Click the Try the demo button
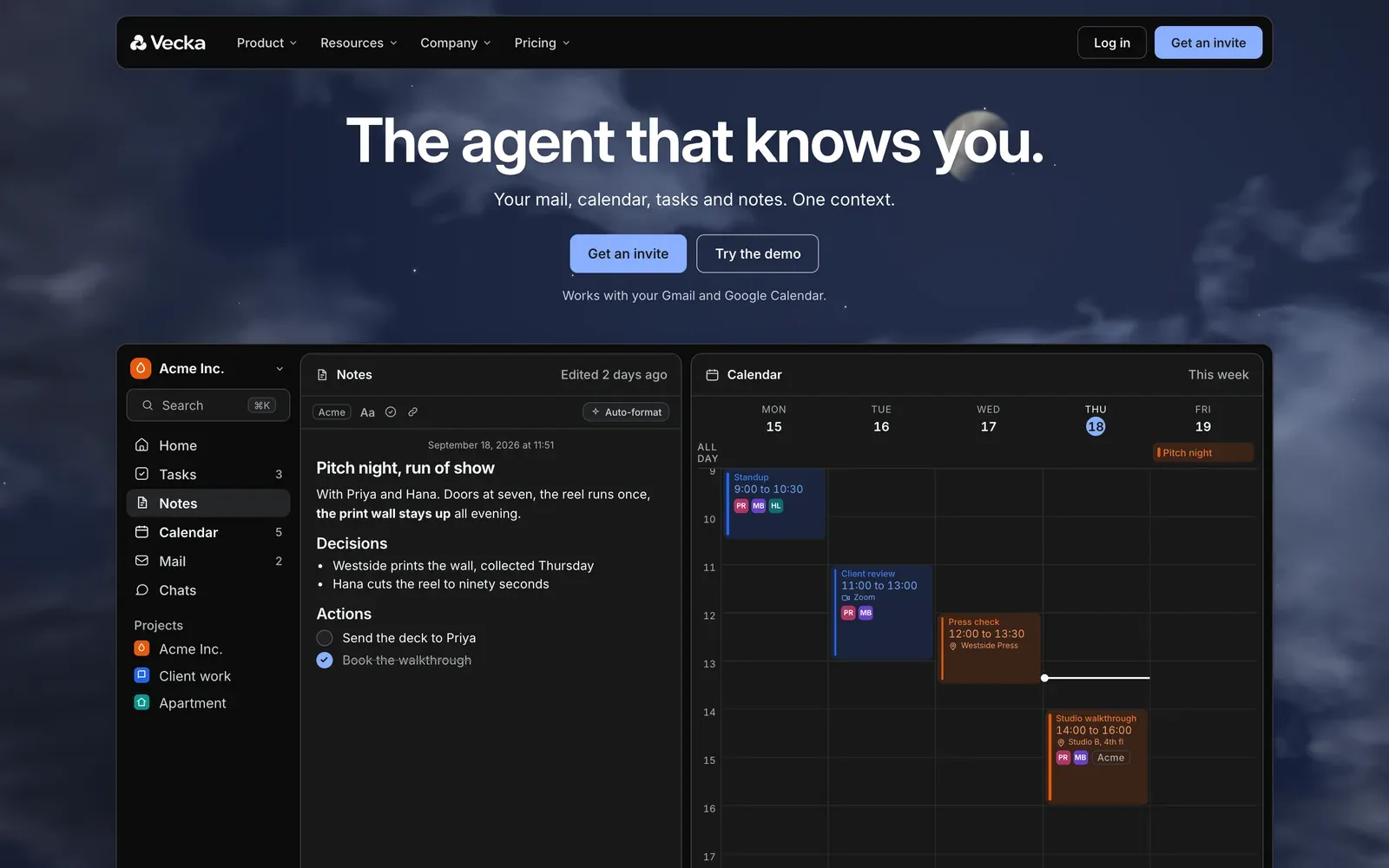 point(758,253)
